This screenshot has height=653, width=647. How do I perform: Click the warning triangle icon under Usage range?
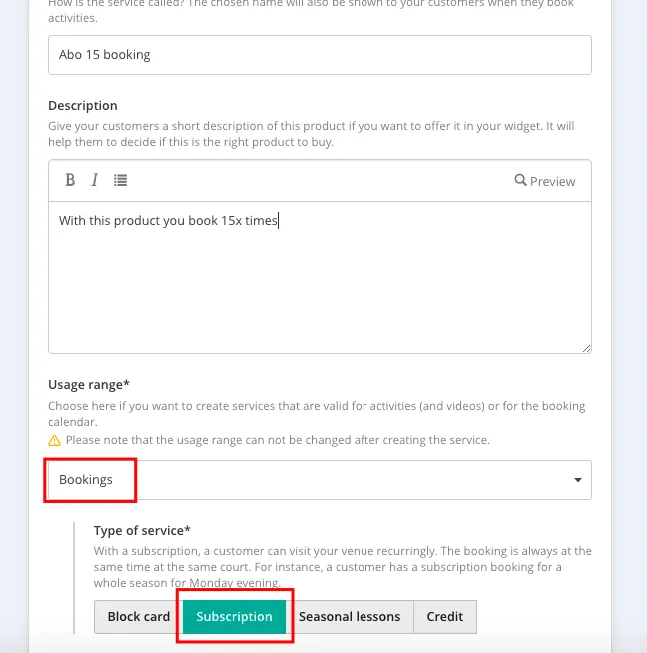(55, 440)
